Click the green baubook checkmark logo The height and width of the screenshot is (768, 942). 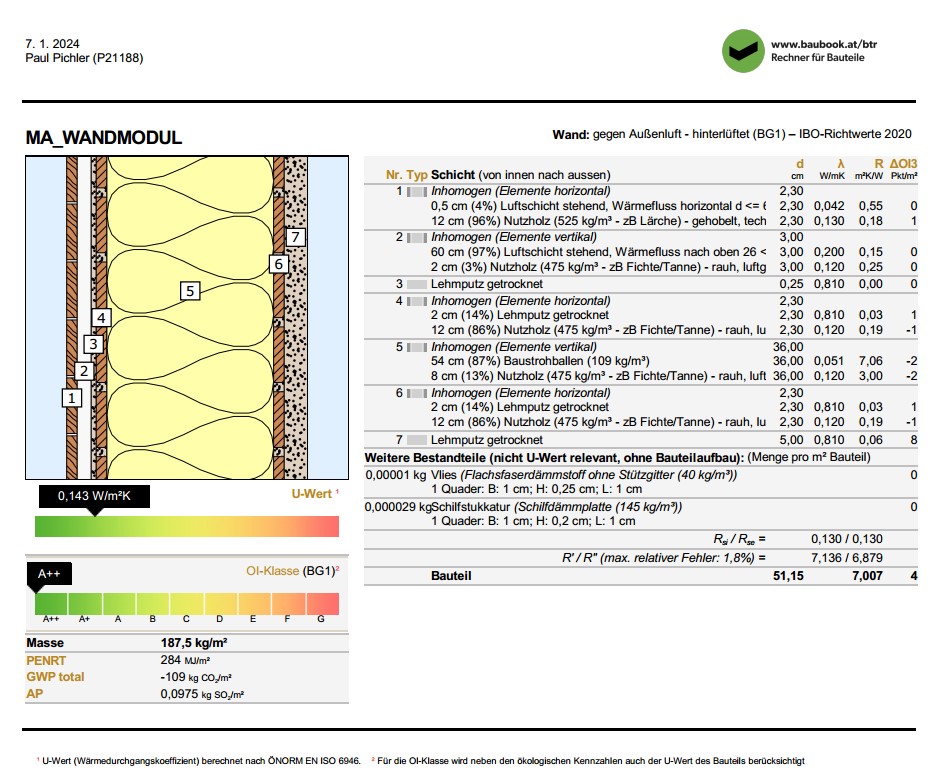point(742,51)
